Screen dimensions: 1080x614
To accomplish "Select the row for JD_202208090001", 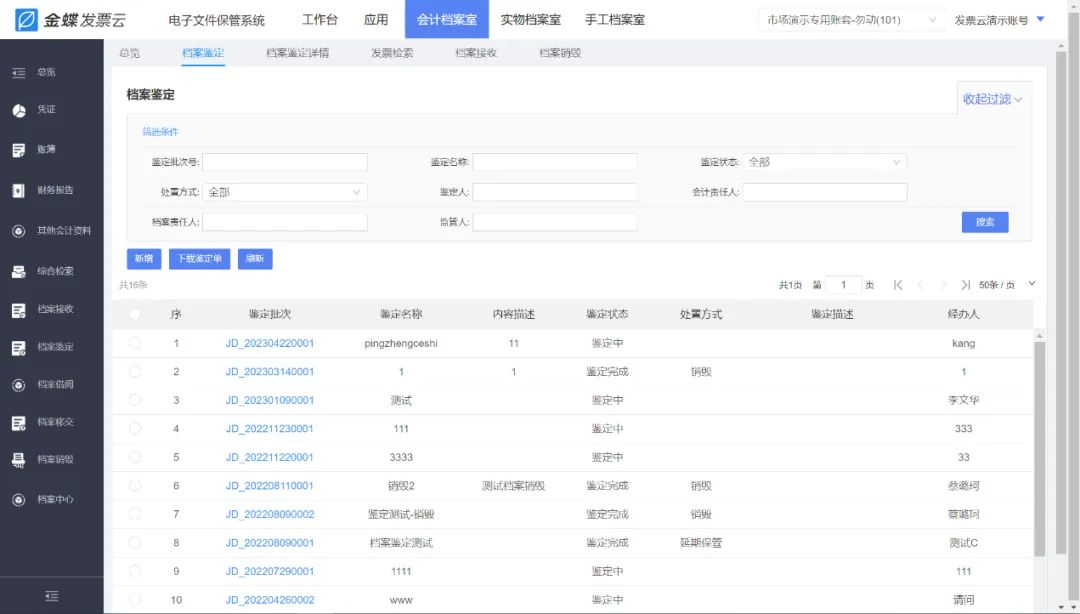I will pos(135,543).
